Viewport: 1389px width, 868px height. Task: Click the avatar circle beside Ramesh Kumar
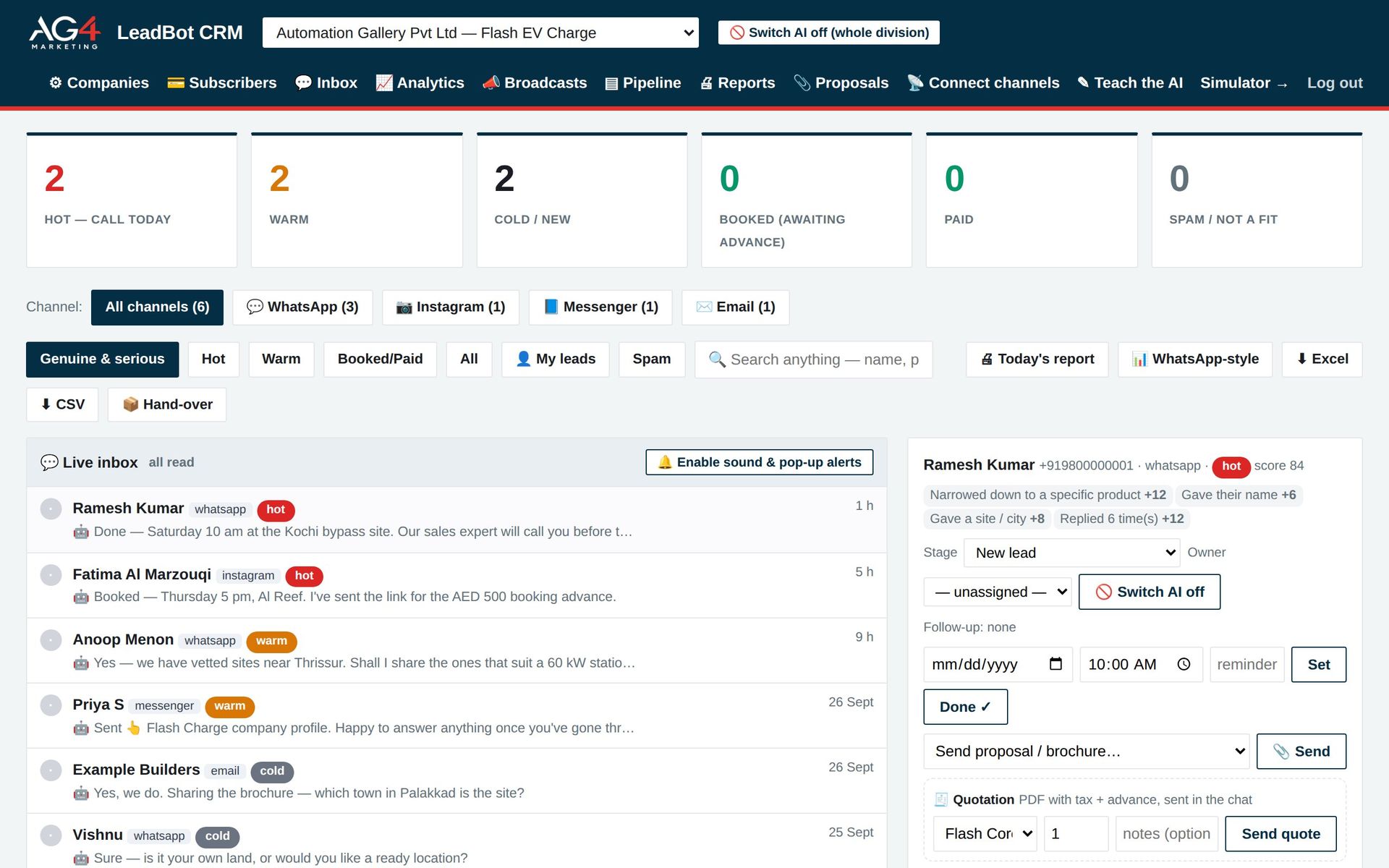51,509
